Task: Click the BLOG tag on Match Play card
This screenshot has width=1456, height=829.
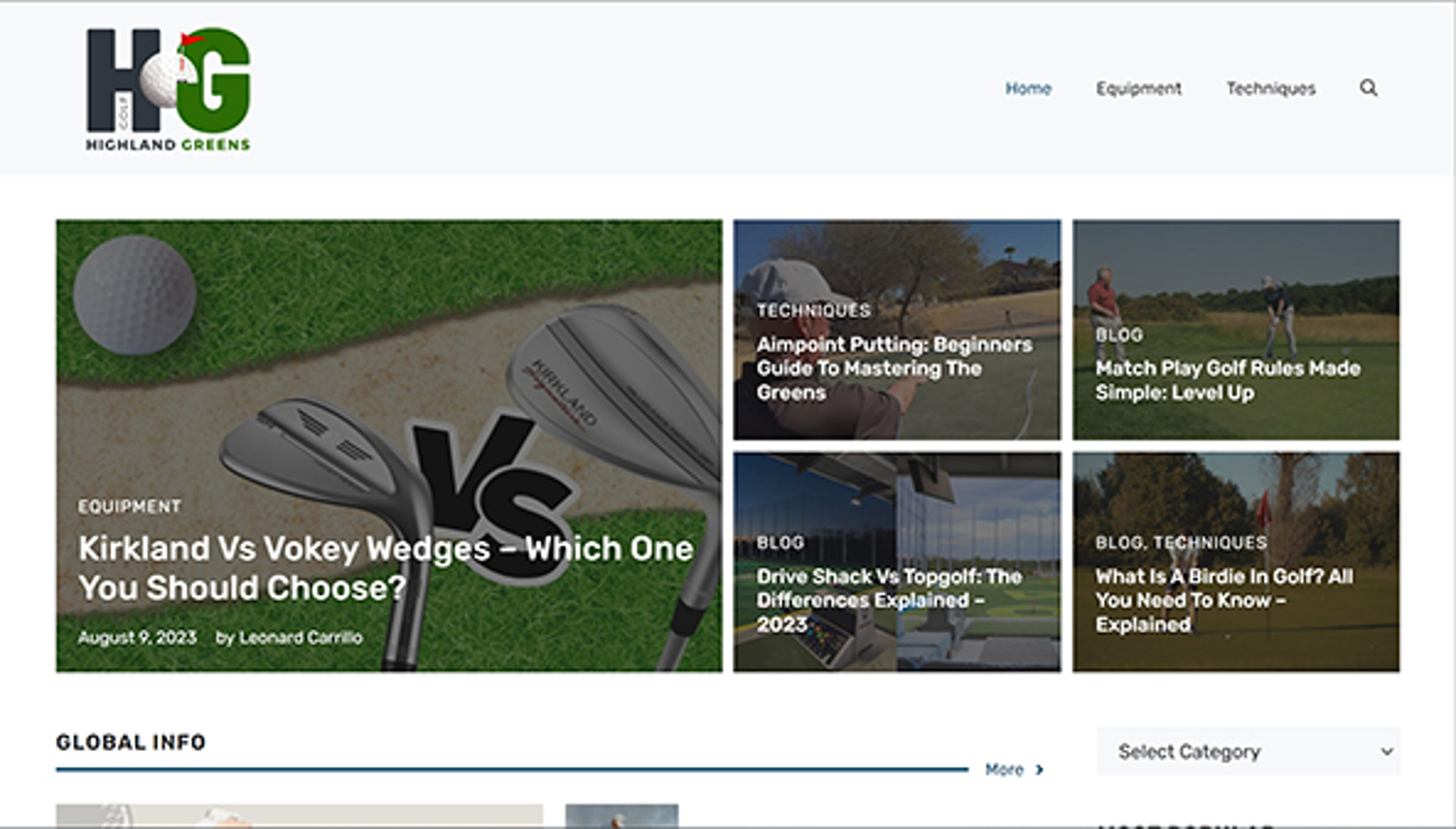Action: click(x=1120, y=335)
